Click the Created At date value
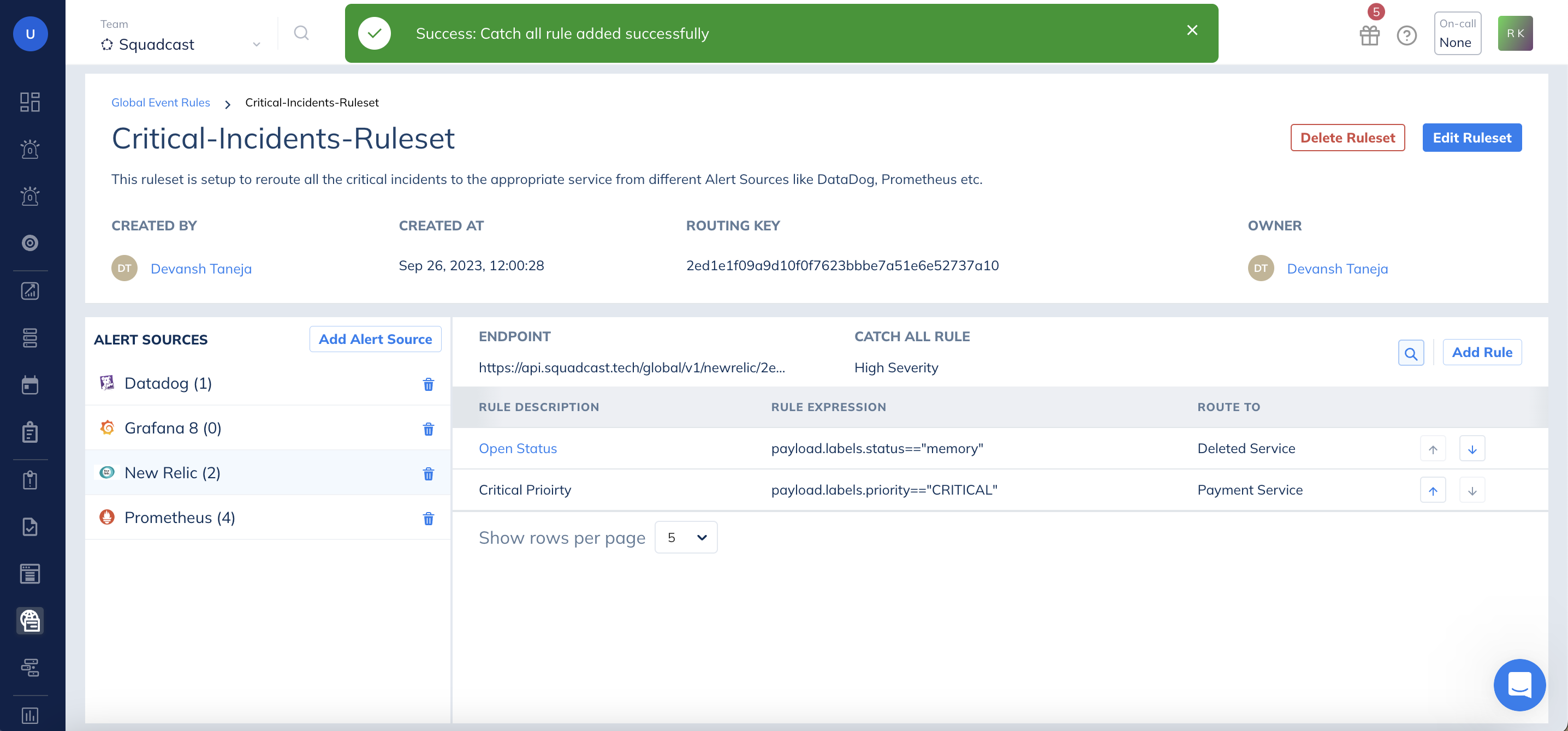 coord(471,265)
